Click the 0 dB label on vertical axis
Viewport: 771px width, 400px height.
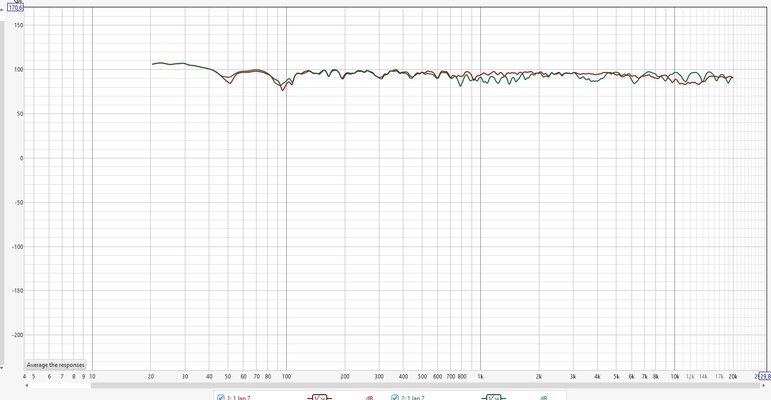coord(21,158)
